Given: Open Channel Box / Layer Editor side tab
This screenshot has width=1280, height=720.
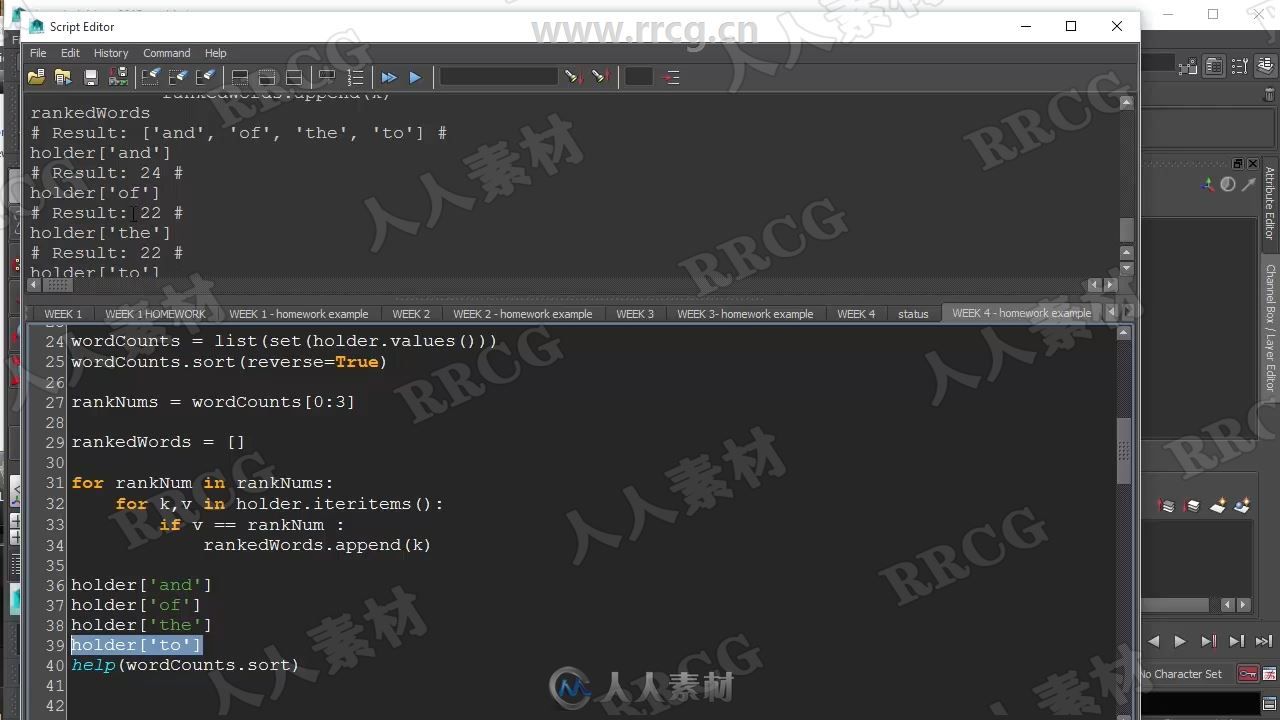Looking at the screenshot, I should (1270, 328).
